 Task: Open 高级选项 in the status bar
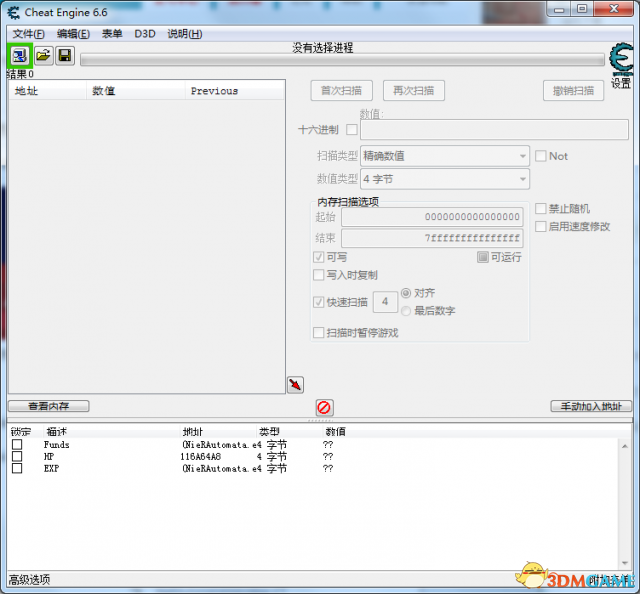pyautogui.click(x=29, y=580)
